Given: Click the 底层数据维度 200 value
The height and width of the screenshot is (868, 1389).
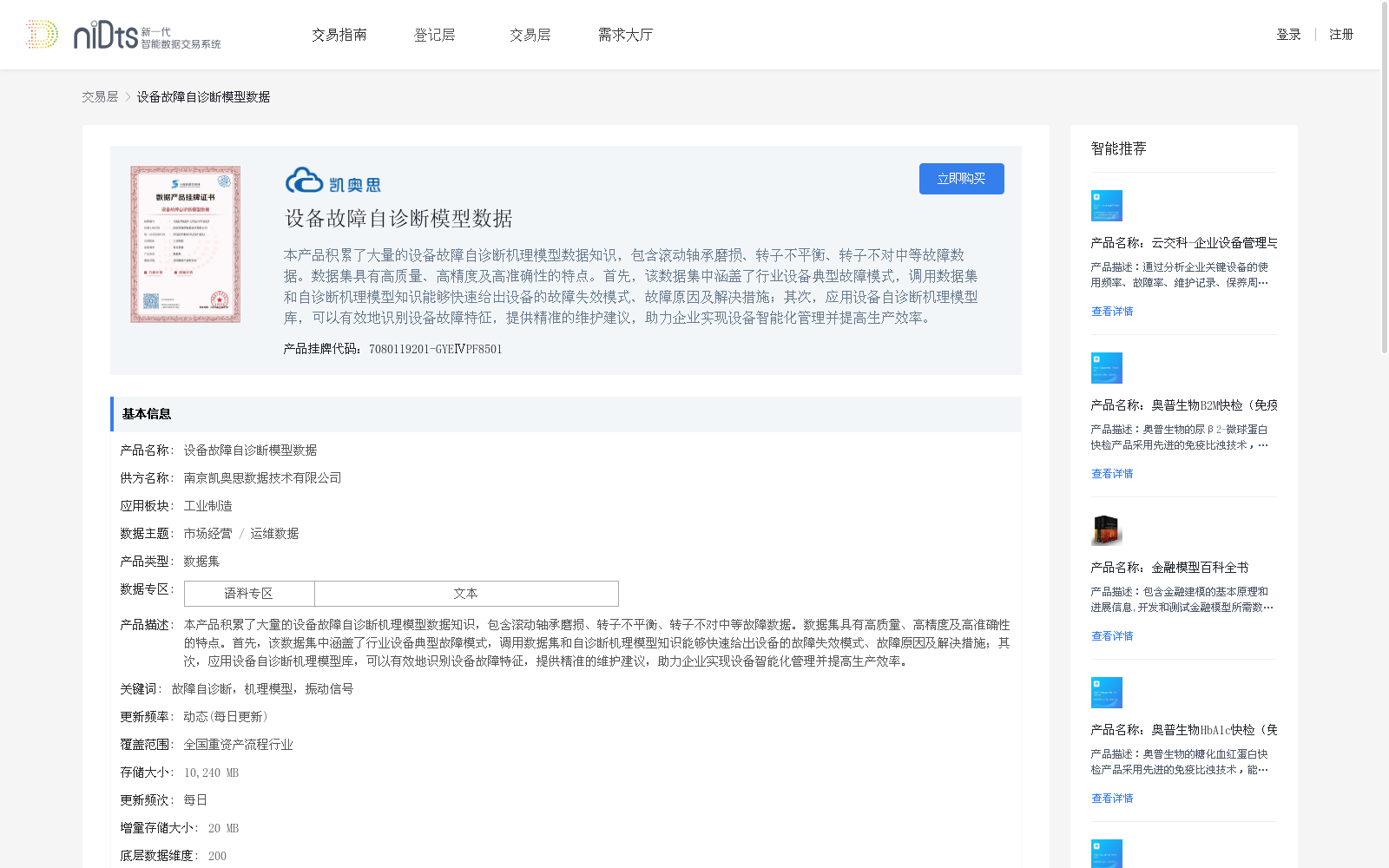Looking at the screenshot, I should [x=217, y=856].
